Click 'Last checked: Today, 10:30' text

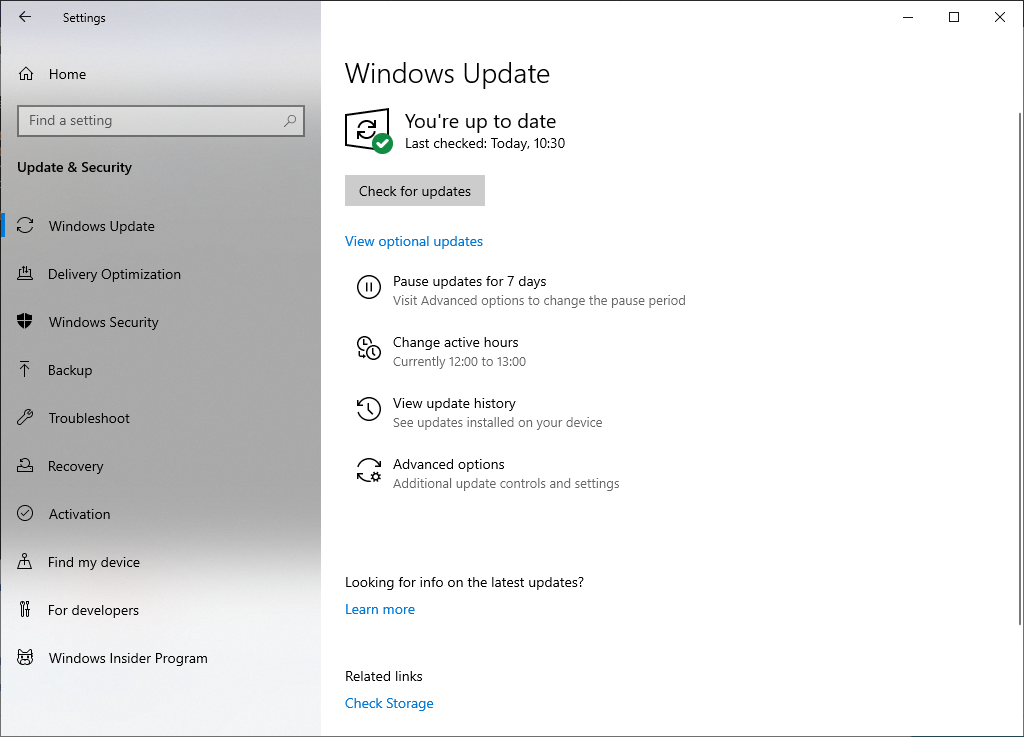485,144
